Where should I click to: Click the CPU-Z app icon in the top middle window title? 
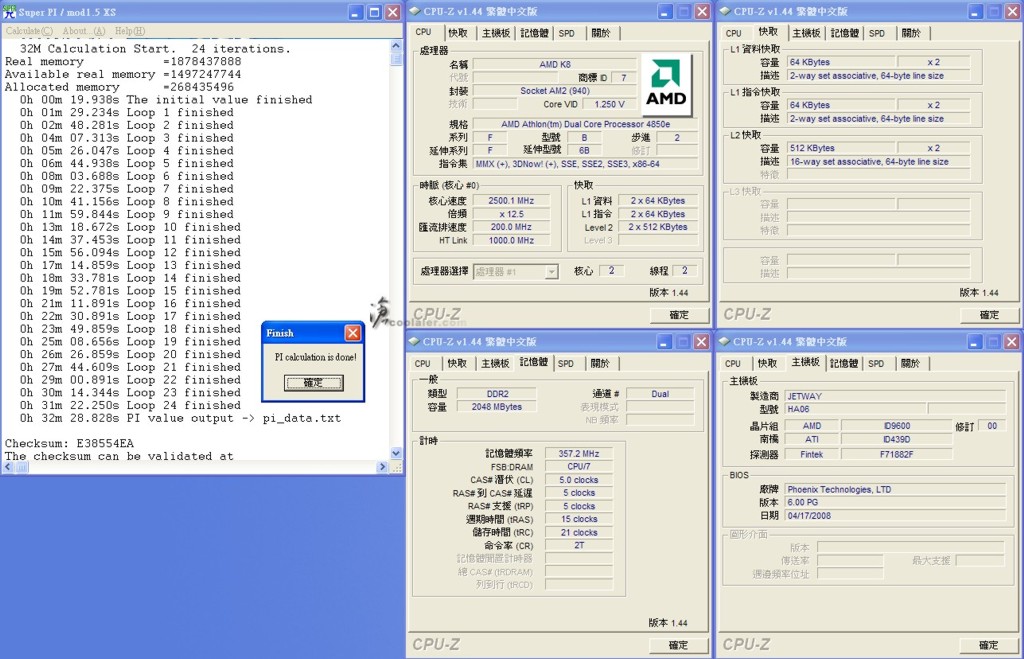[415, 11]
